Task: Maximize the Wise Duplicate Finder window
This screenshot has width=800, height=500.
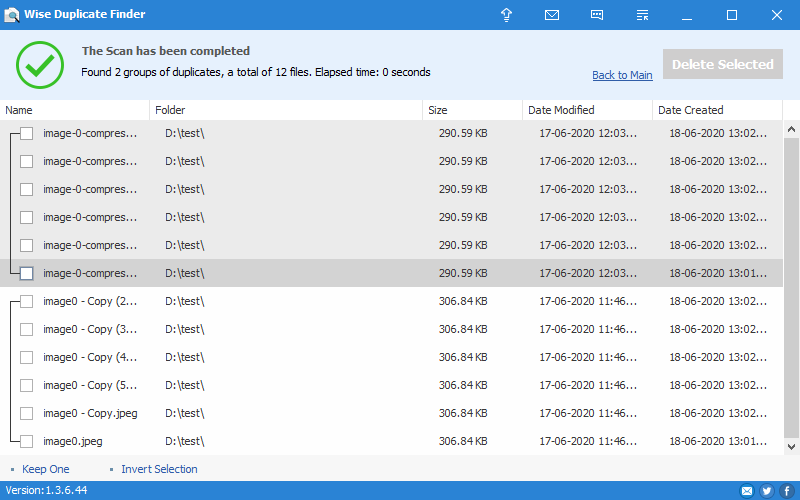Action: pos(732,15)
